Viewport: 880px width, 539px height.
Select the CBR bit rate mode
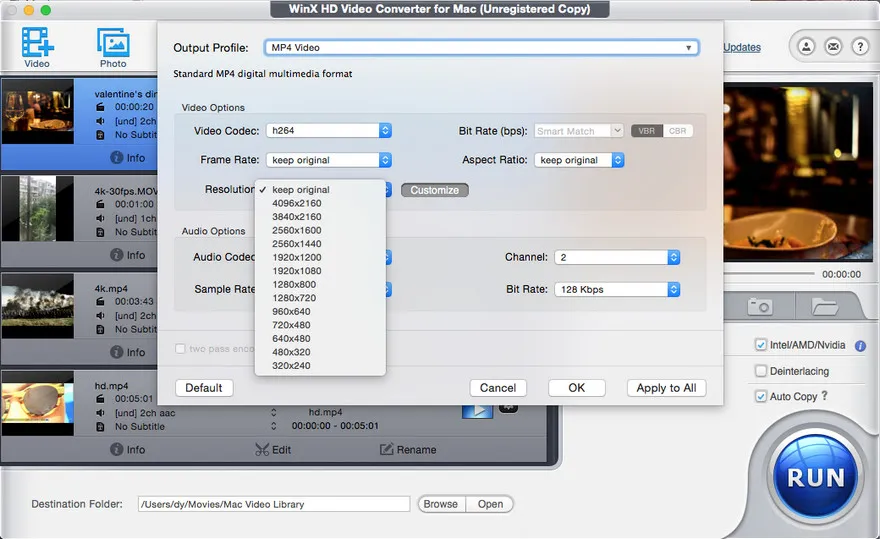[x=677, y=131]
